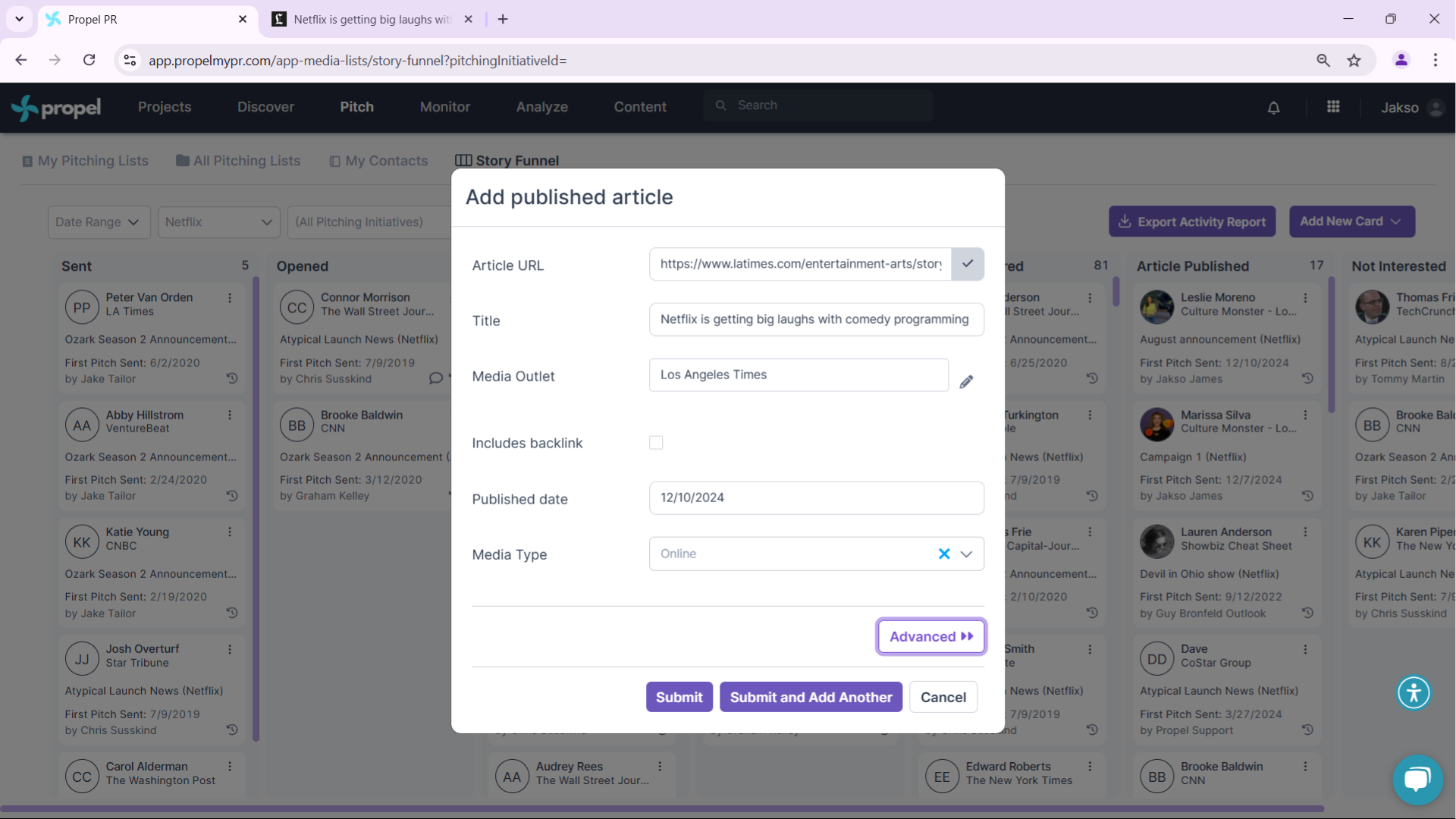The height and width of the screenshot is (819, 1456).
Task: Check the Includes backlink checkbox
Action: point(656,442)
